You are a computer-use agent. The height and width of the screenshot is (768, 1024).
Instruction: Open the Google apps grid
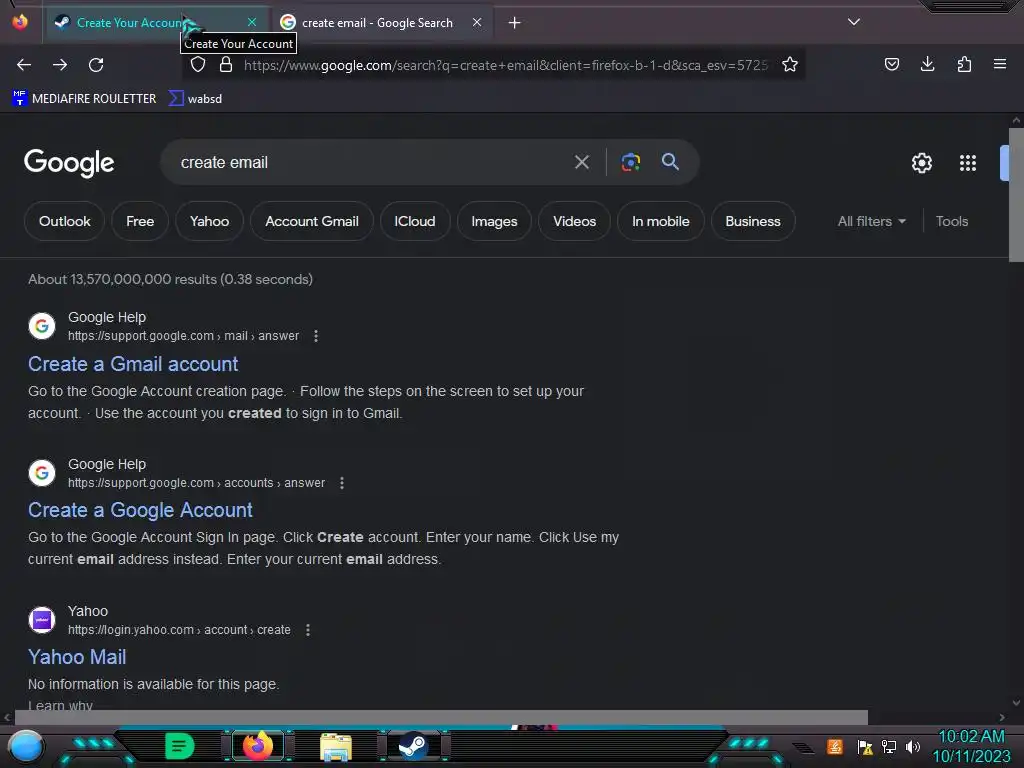click(x=968, y=163)
